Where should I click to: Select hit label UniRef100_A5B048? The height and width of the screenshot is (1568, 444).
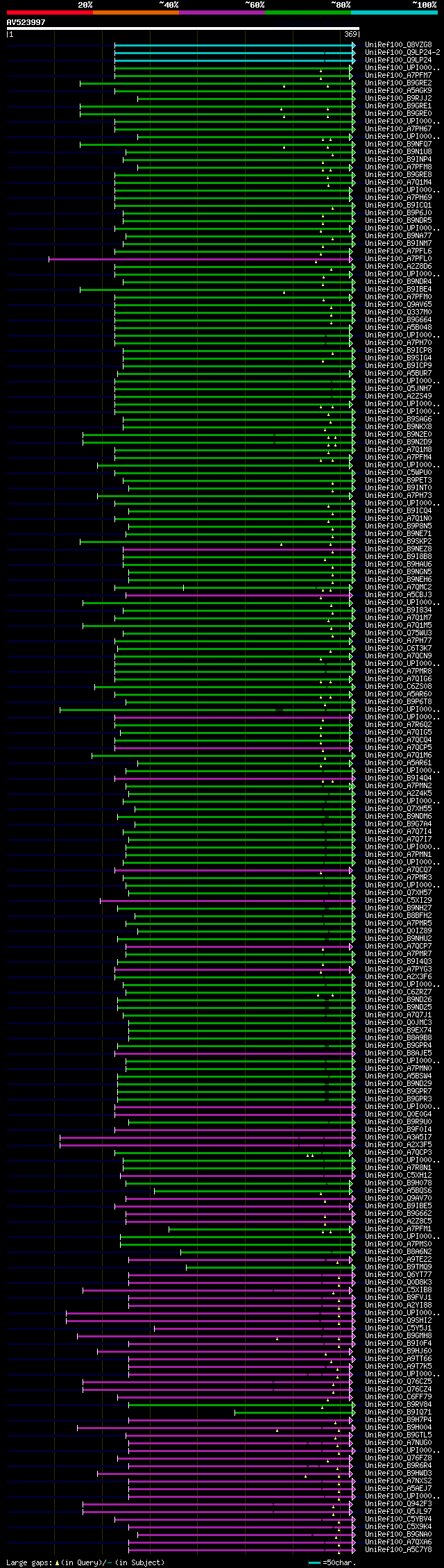[398, 328]
